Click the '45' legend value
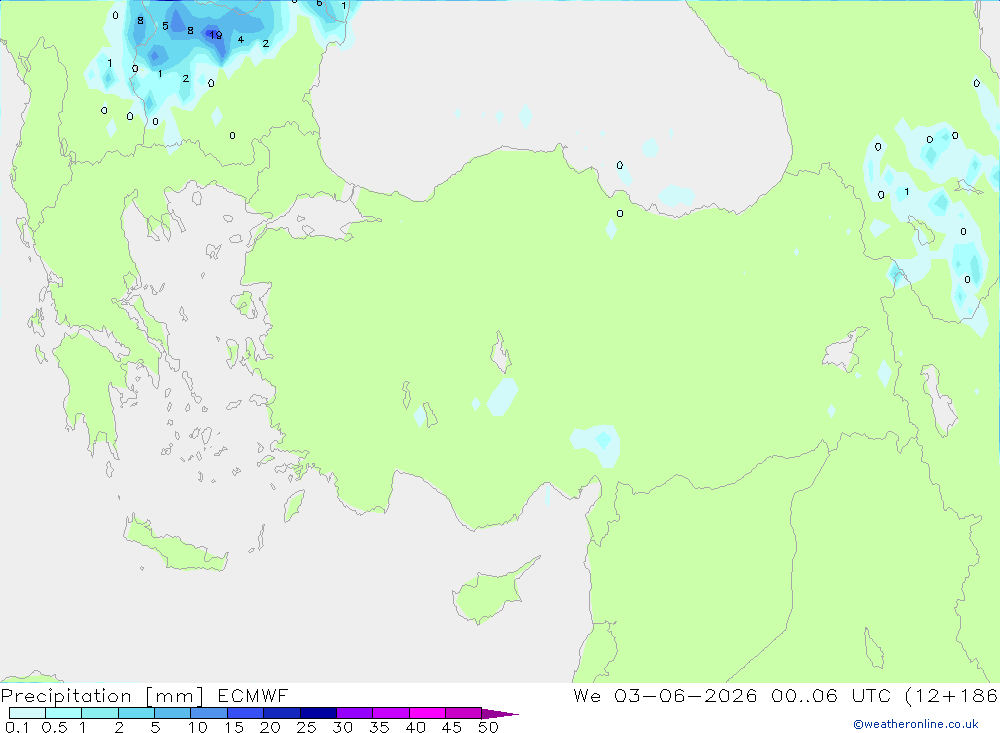Screen dimensions: 1000x733 [452, 727]
